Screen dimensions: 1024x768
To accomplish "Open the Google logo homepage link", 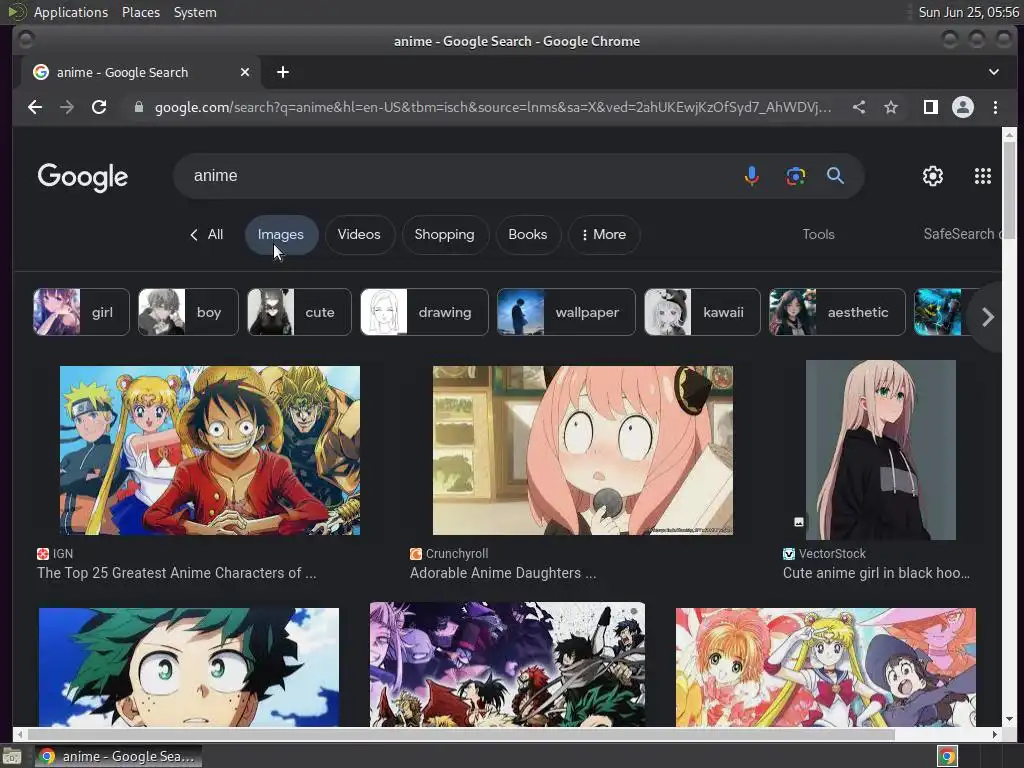I will click(83, 177).
